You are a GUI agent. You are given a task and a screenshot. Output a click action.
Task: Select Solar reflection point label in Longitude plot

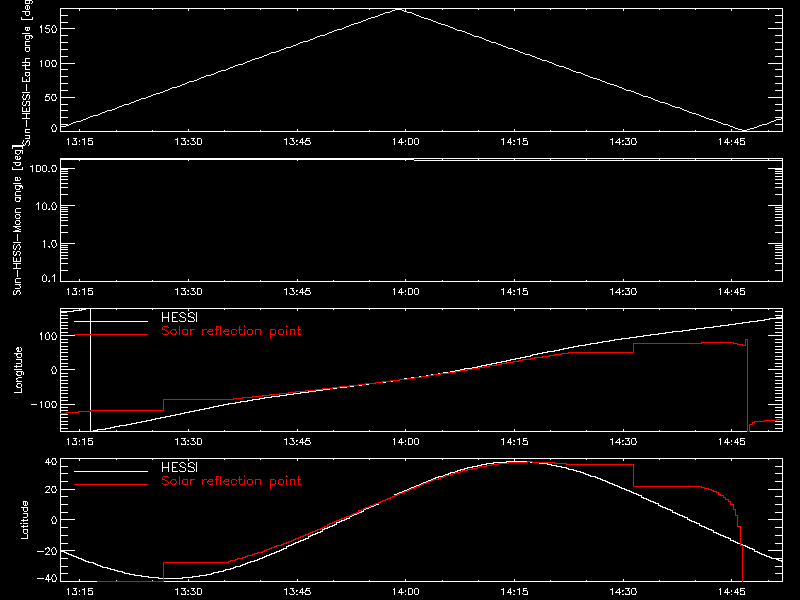(231, 331)
